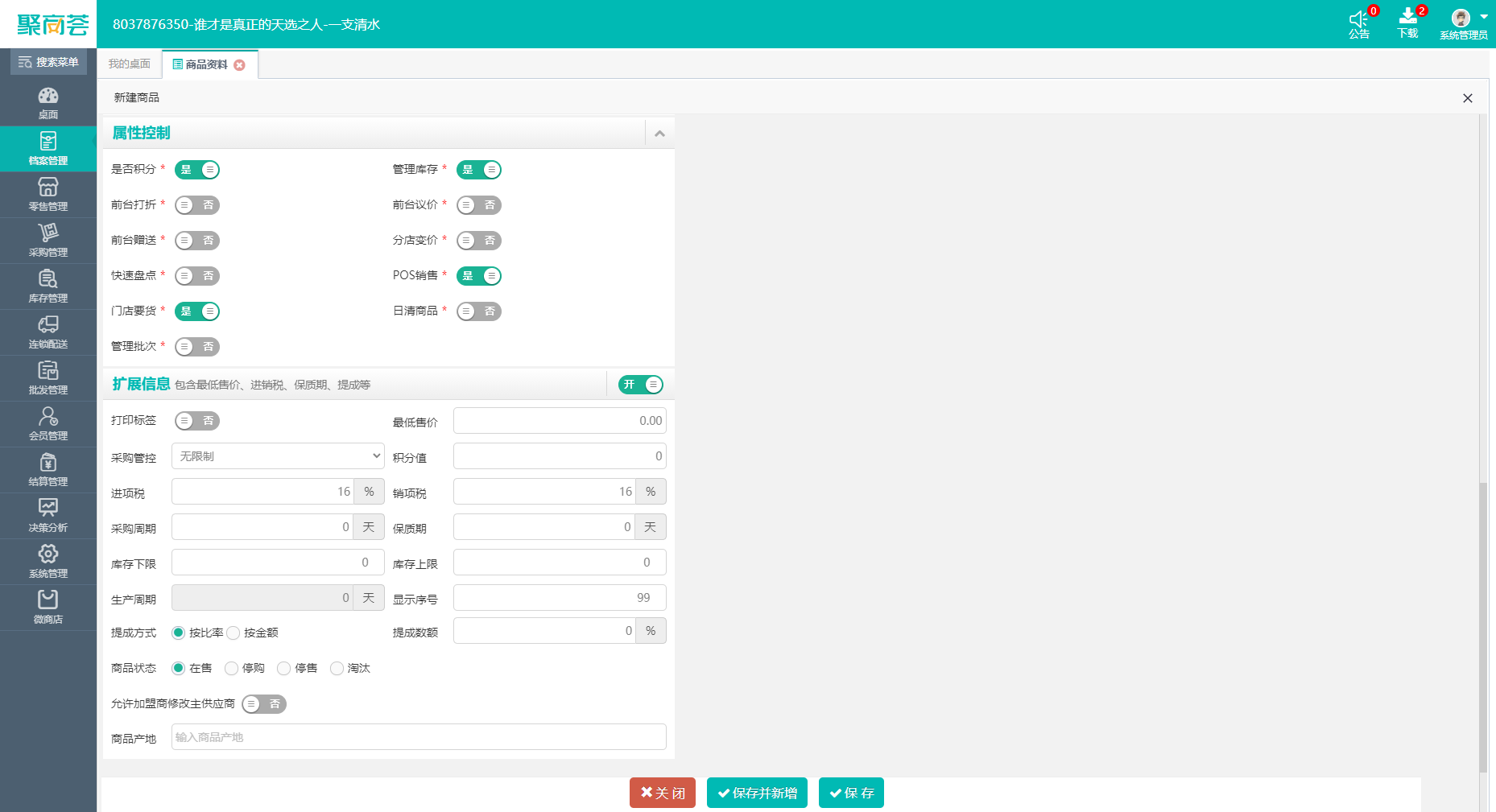Image resolution: width=1496 pixels, height=812 pixels.
Task: Enable 管理批次 switch
Action: [197, 347]
